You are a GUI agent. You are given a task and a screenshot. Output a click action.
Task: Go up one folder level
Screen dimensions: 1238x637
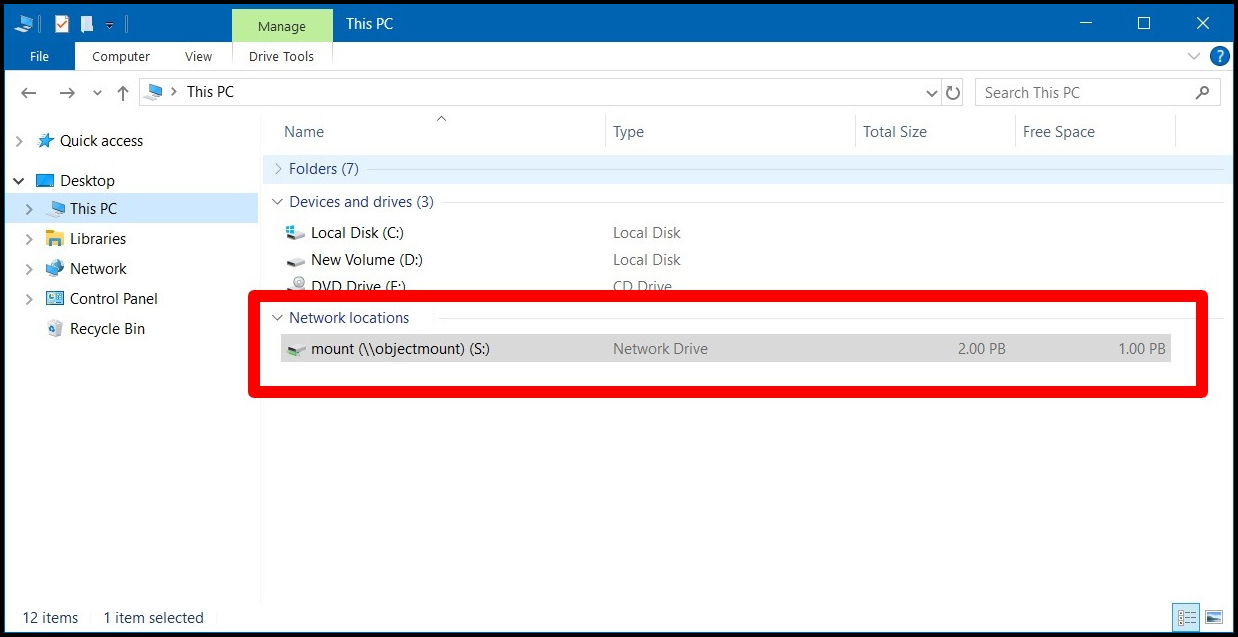tap(123, 92)
